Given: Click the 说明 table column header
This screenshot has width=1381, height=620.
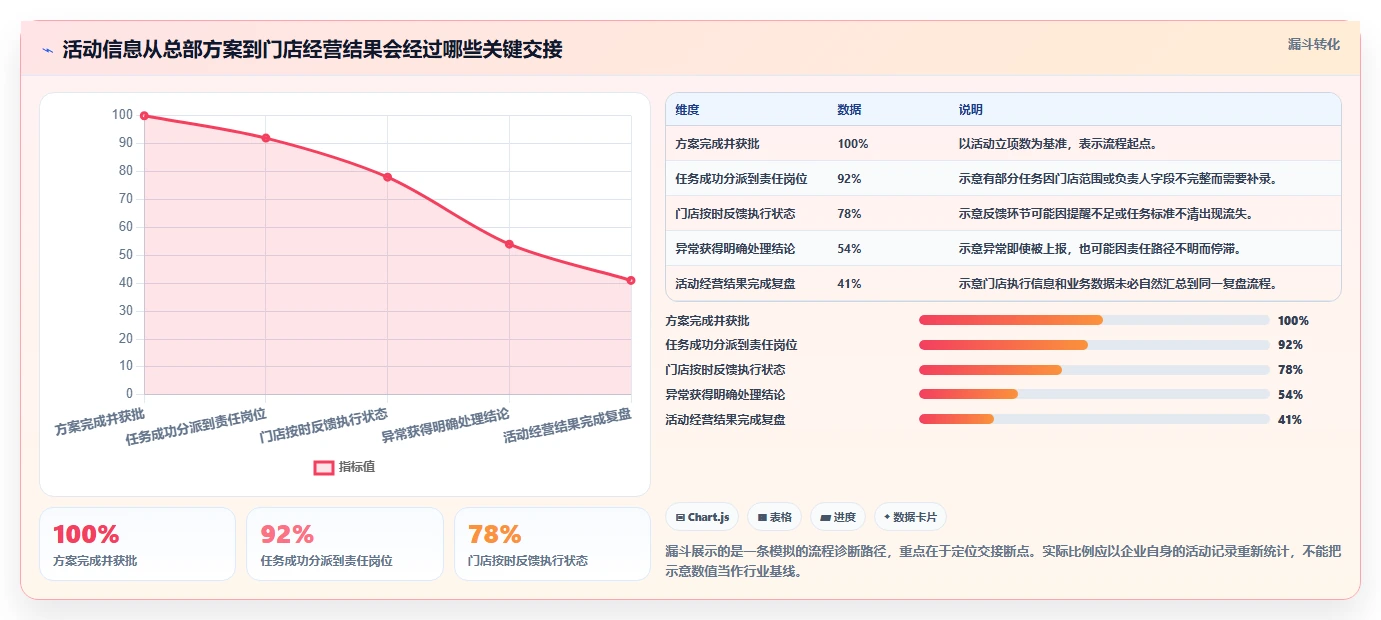Looking at the screenshot, I should tap(970, 109).
